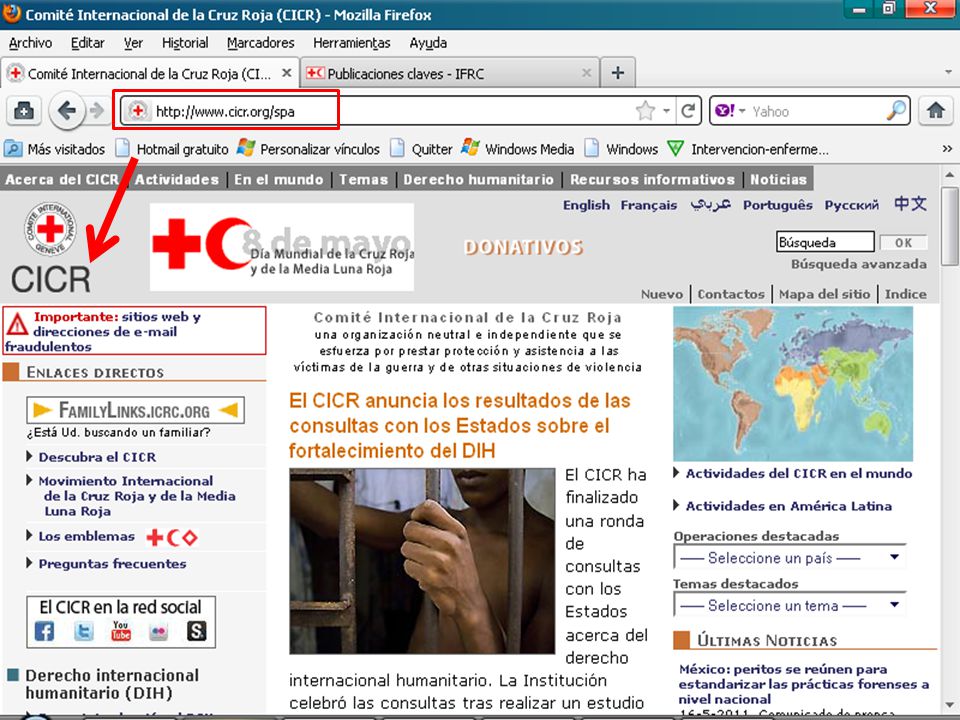Click the prisoner hand on bars photo

coord(422,561)
